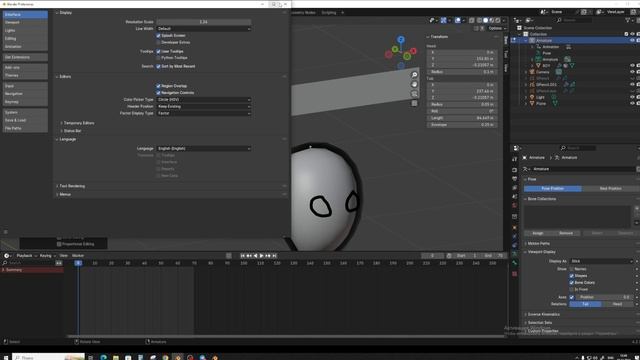Screen dimensions: 640x360
Task: Open the Windows Start button
Action: point(6,357)
